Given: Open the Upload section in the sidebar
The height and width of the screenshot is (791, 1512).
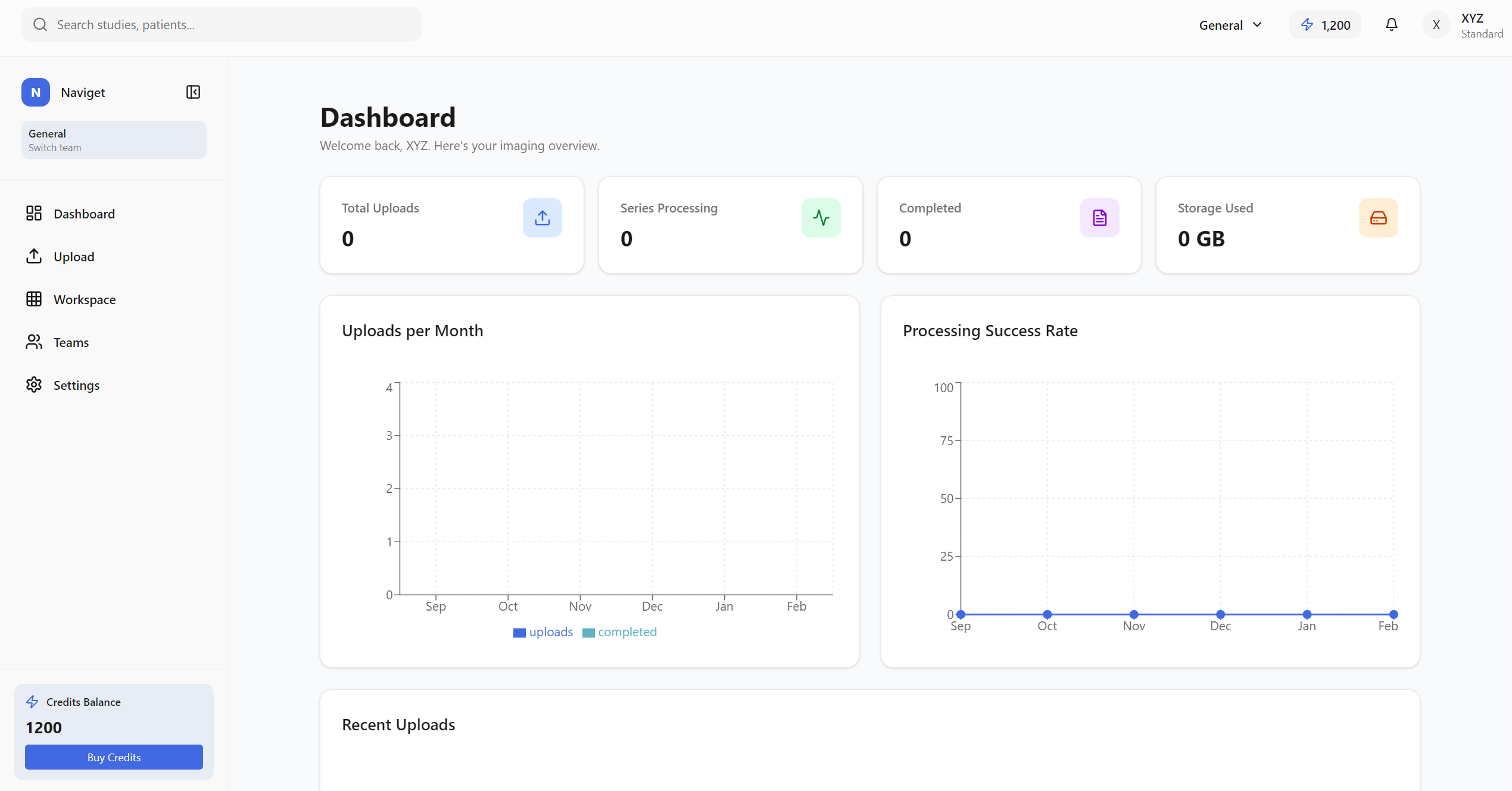Looking at the screenshot, I should click(x=74, y=256).
